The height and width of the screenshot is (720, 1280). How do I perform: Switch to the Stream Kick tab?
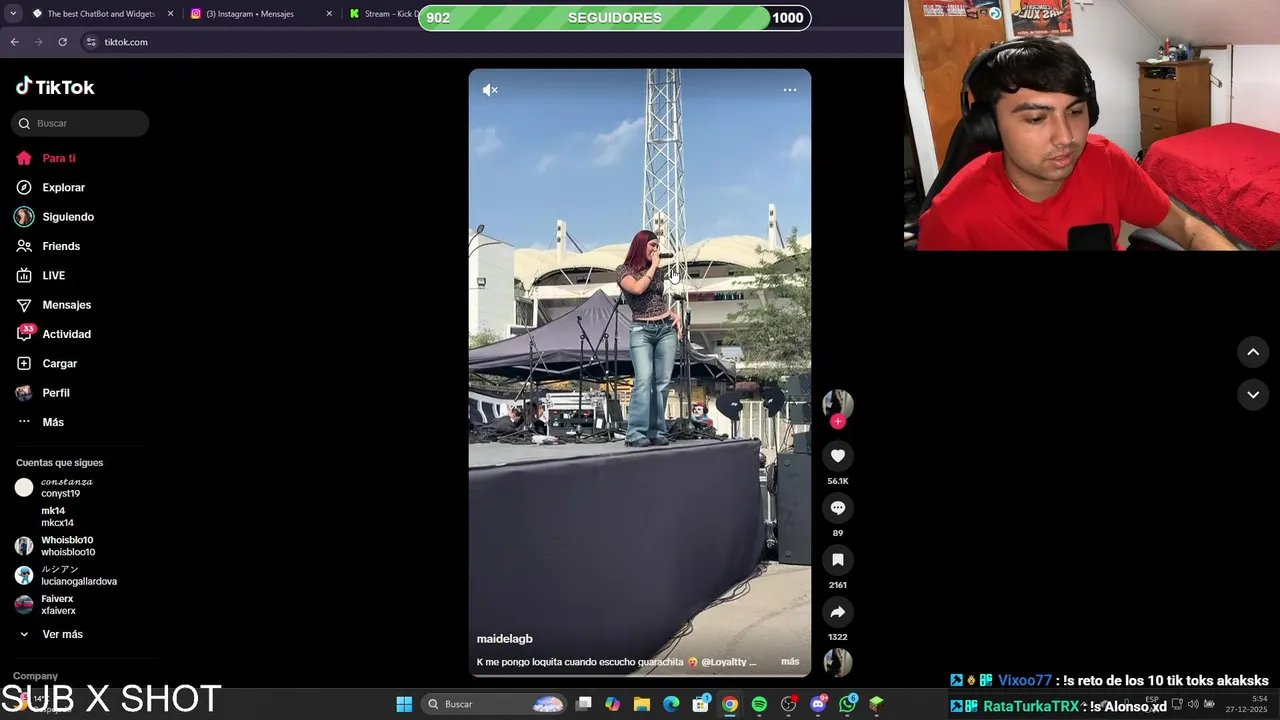click(383, 14)
